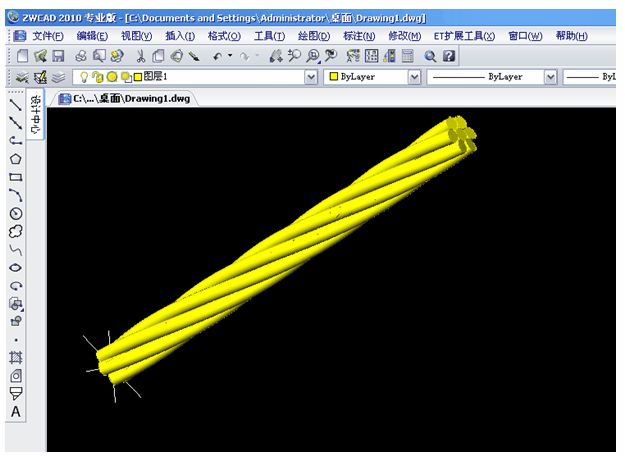Viewport: 625px width, 458px height.
Task: Open the ByLayer linetype dropdown
Action: click(548, 77)
